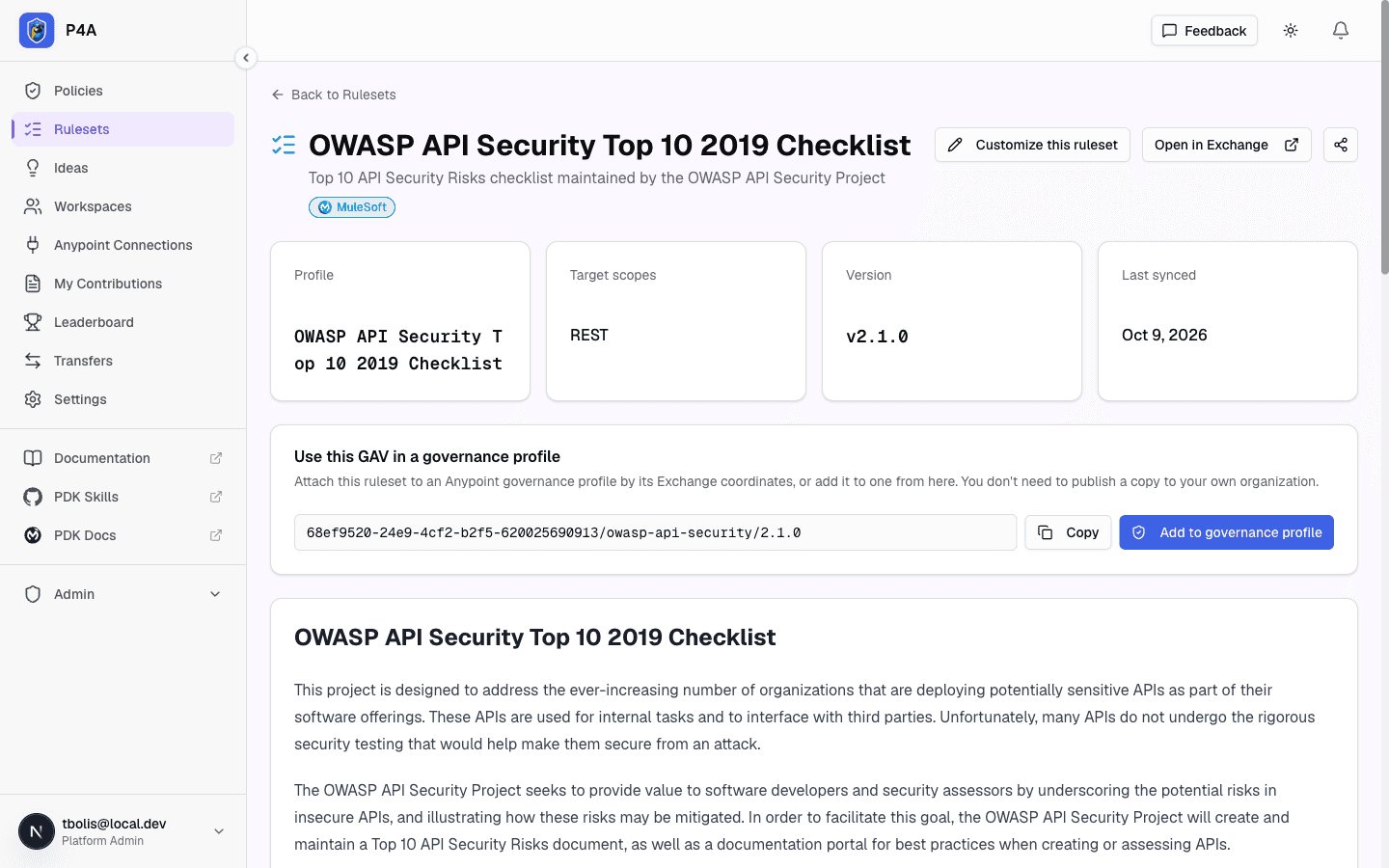Click the Leaderboard trophy icon

tap(33, 322)
